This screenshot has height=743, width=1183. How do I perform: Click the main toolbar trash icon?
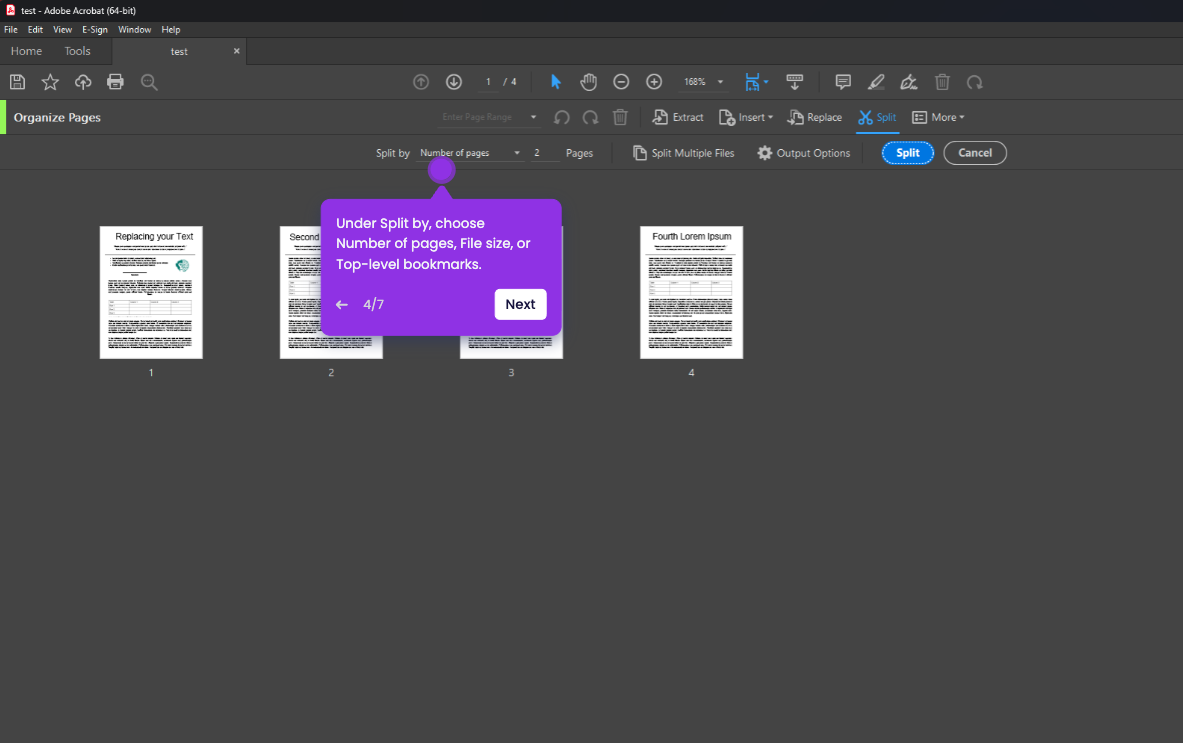tap(942, 82)
